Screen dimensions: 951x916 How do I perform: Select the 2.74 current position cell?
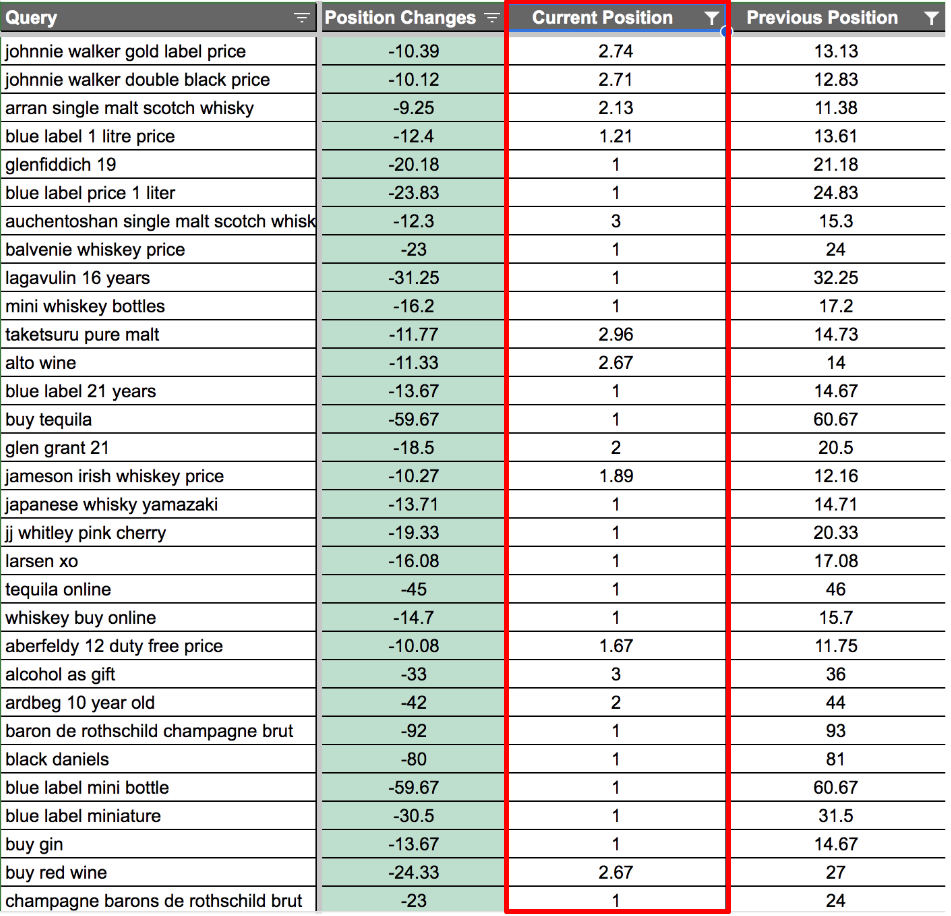click(616, 51)
